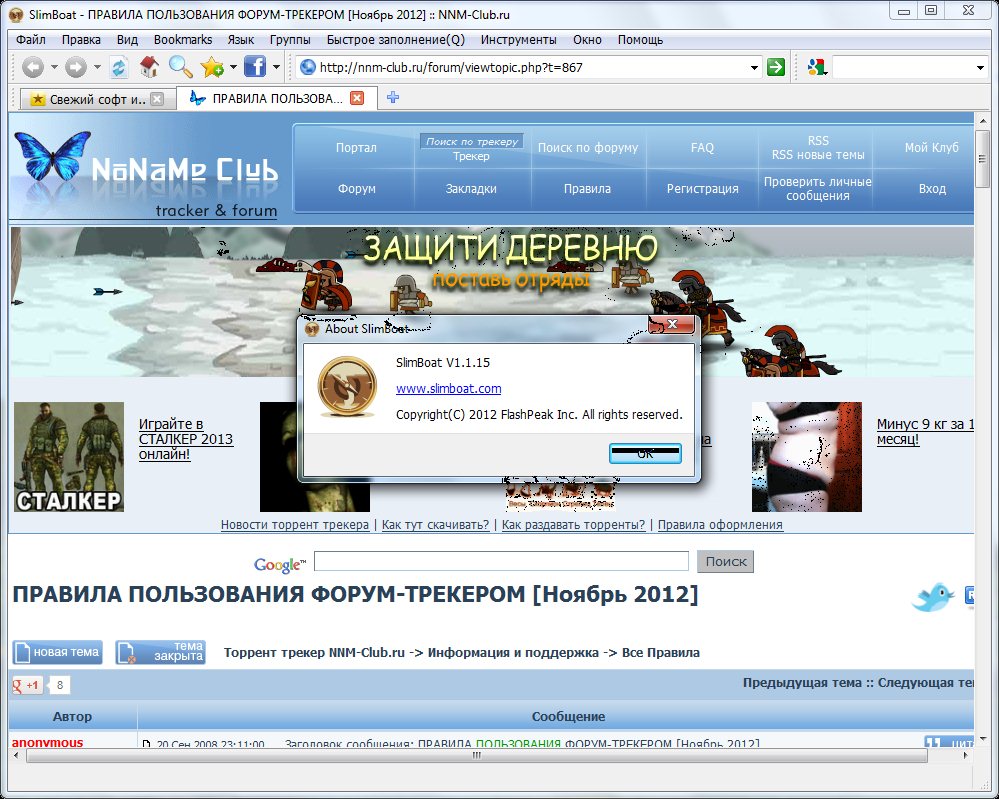
Task: Click the Форум navigation link
Action: pos(357,189)
